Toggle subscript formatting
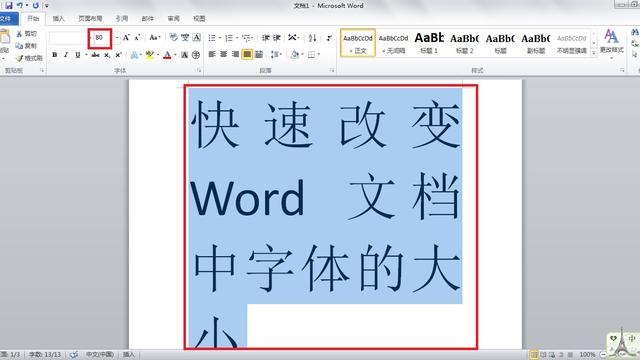The image size is (640, 360). tap(107, 55)
